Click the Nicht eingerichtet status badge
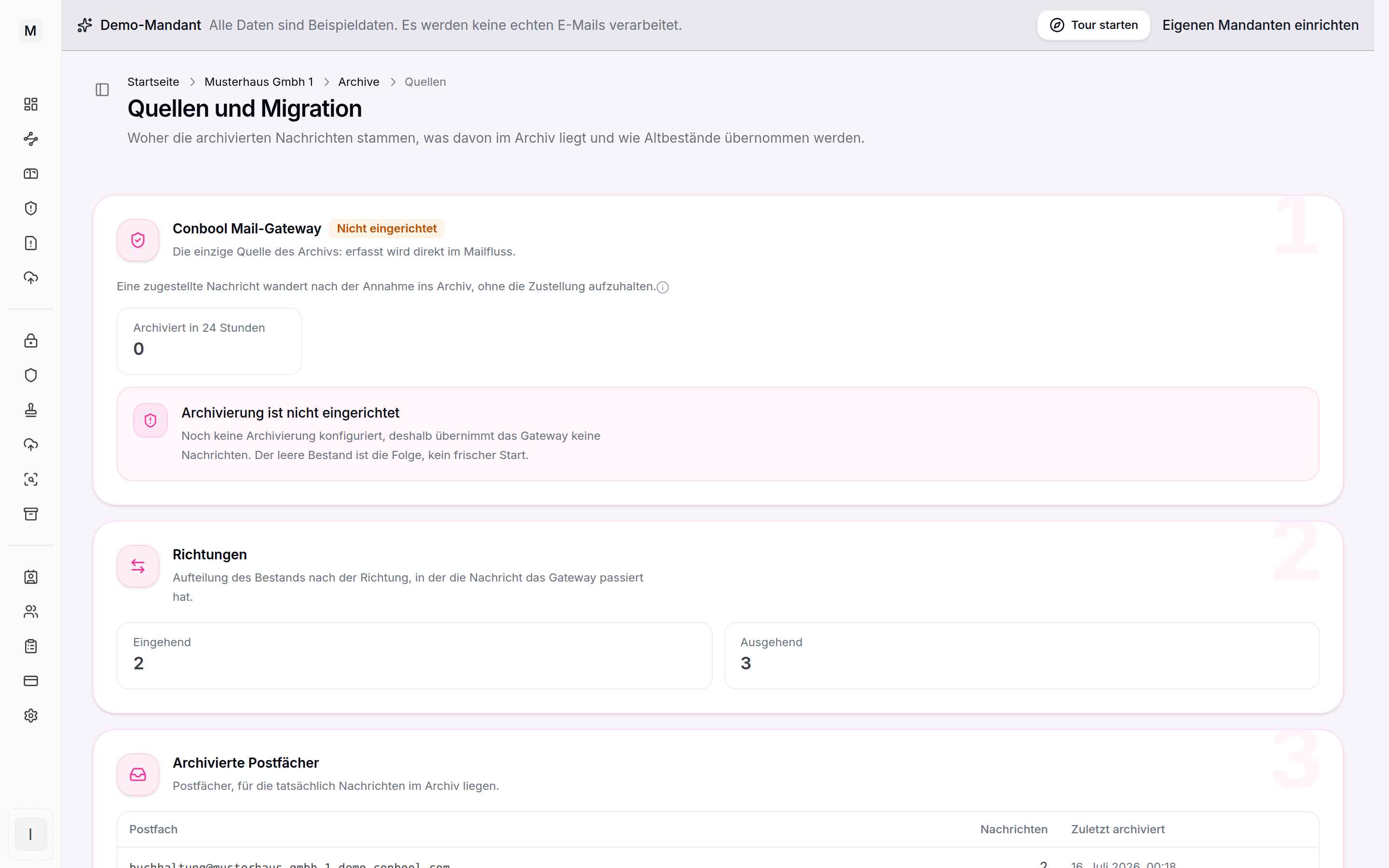Screen dimensions: 1389x868 pyautogui.click(x=387, y=229)
